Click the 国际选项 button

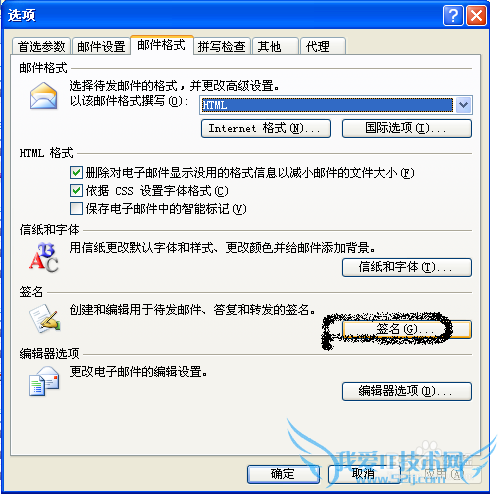(x=407, y=128)
